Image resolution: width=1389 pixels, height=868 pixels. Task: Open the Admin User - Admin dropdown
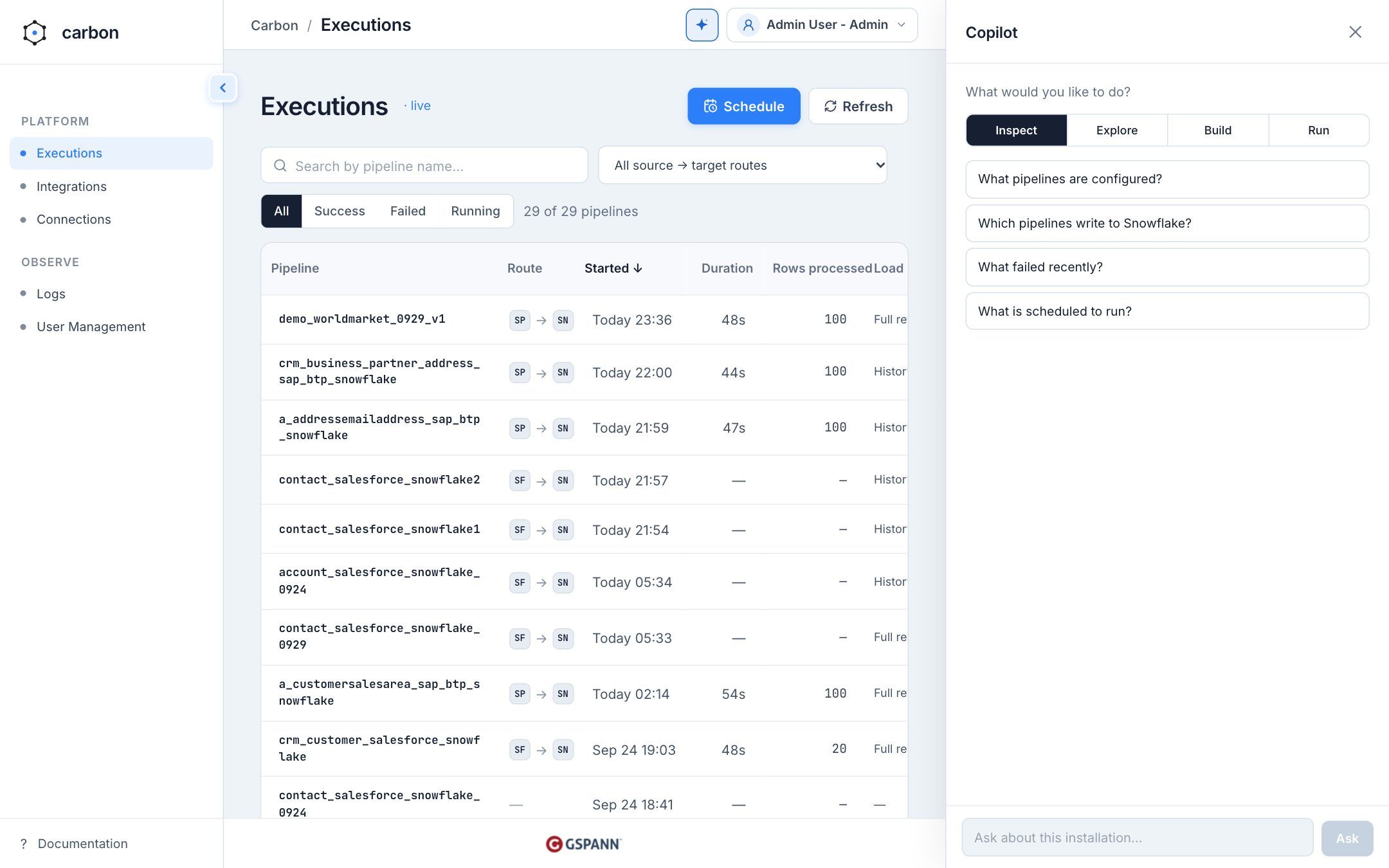822,25
